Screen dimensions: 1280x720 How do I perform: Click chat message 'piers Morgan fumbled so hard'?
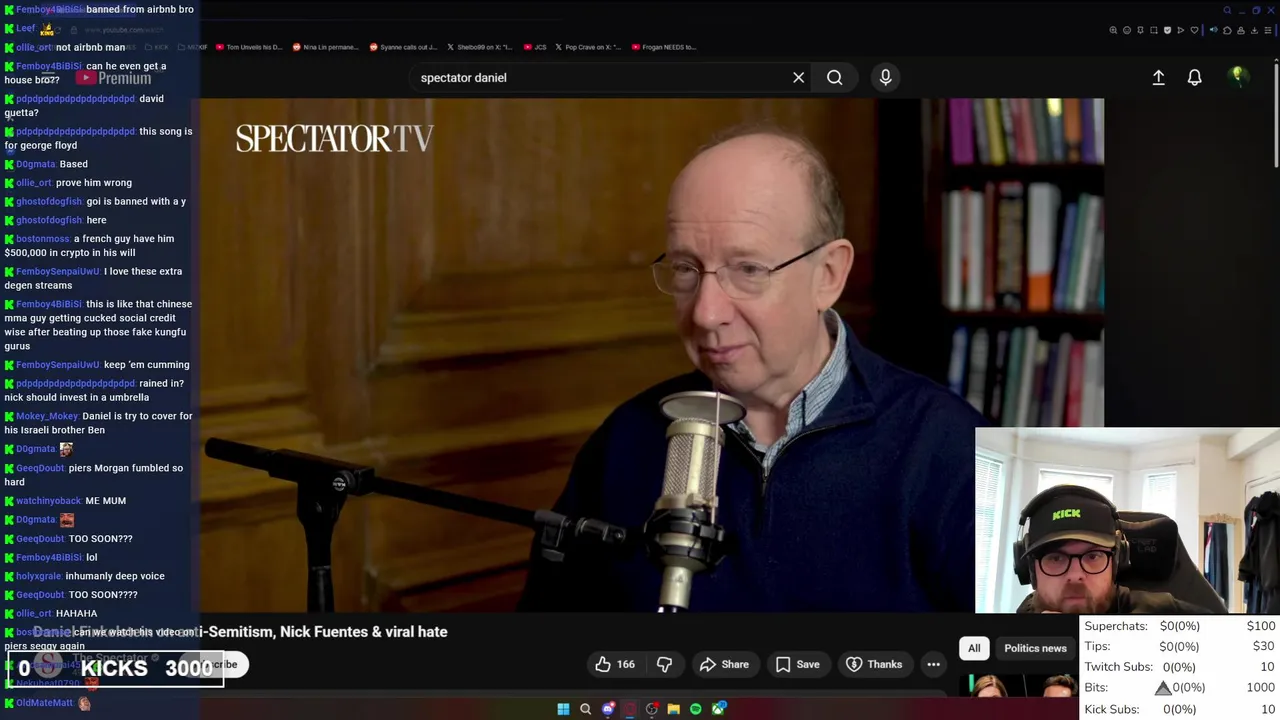point(93,475)
